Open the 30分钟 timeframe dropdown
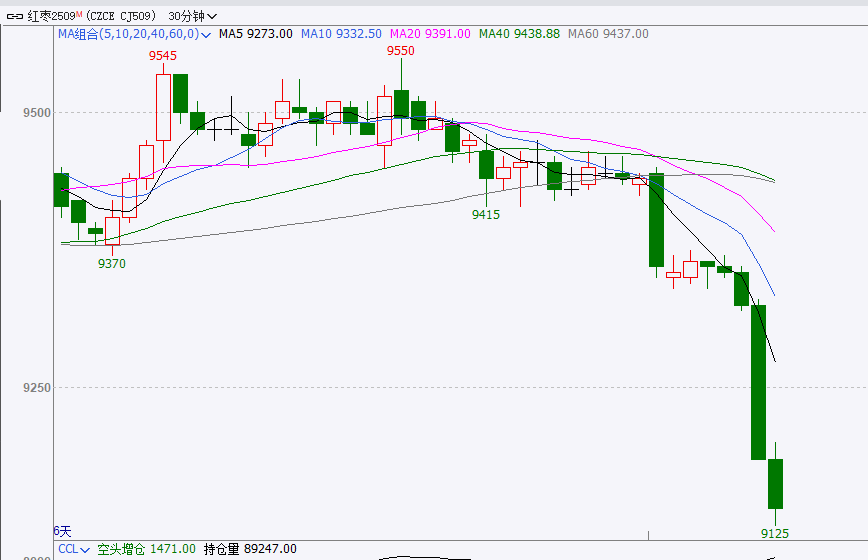Viewport: 868px width, 560px height. (193, 17)
